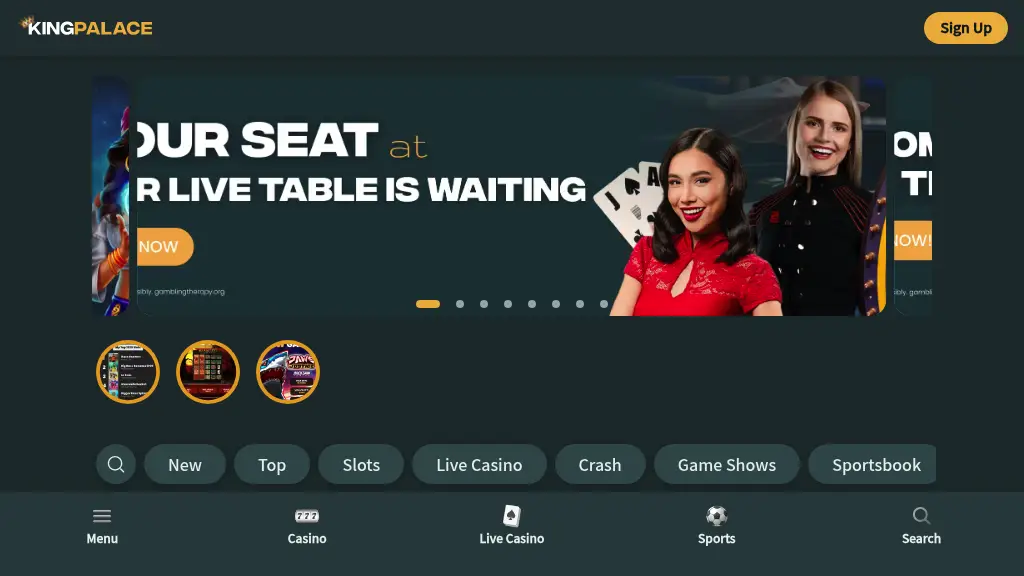
Task: Open the second red slot story circle
Action: 208,372
